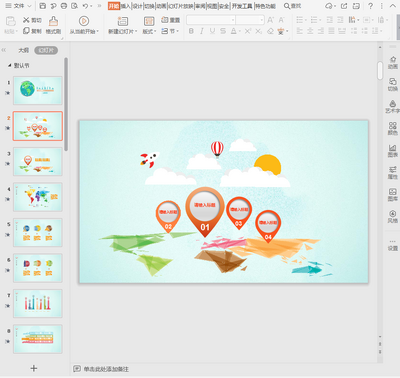
Task: Switch to the Insert (插入) ribbon tab
Action: click(125, 6)
